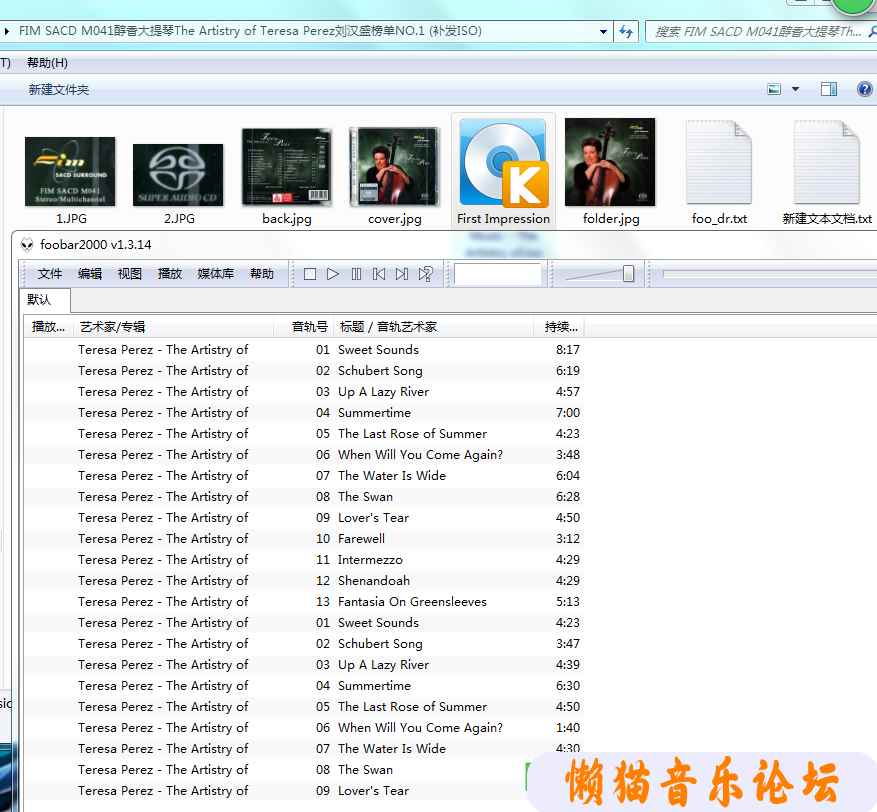
Task: Pause playback in foobar2000
Action: (356, 274)
